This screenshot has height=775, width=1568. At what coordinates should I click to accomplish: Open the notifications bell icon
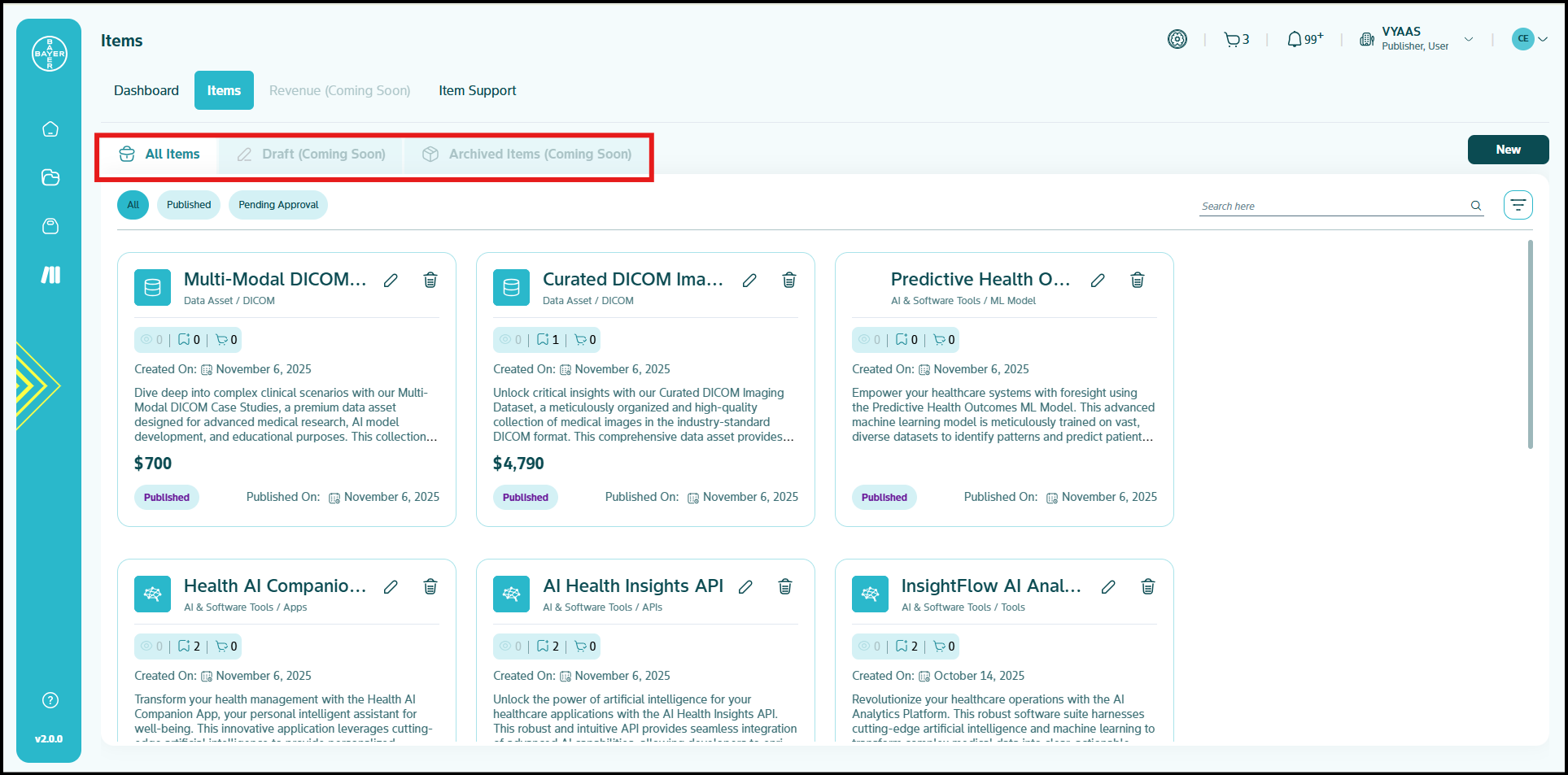(1295, 39)
